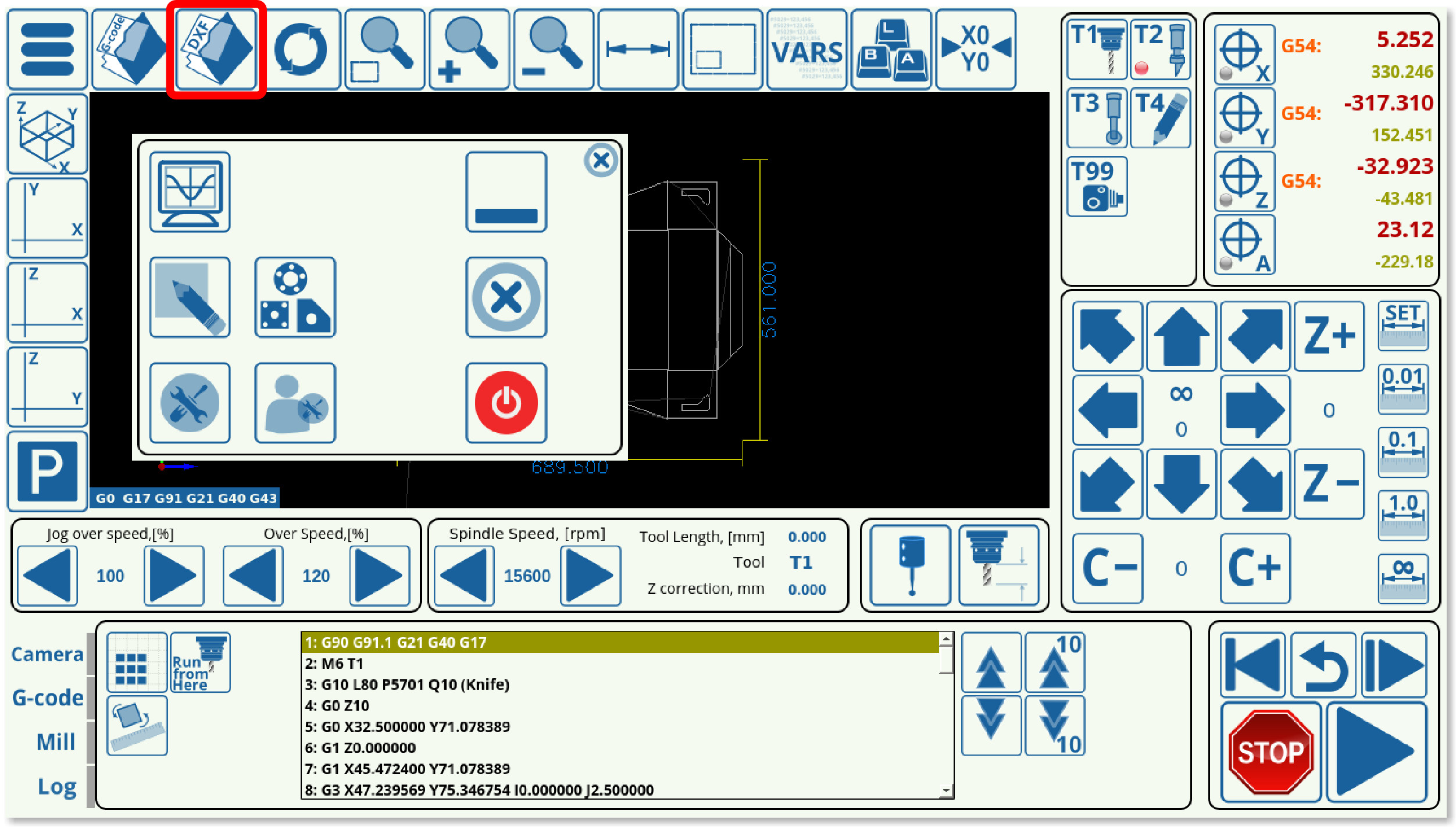Image resolution: width=1456 pixels, height=827 pixels.
Task: Click the red STOP sign button
Action: tap(1271, 751)
